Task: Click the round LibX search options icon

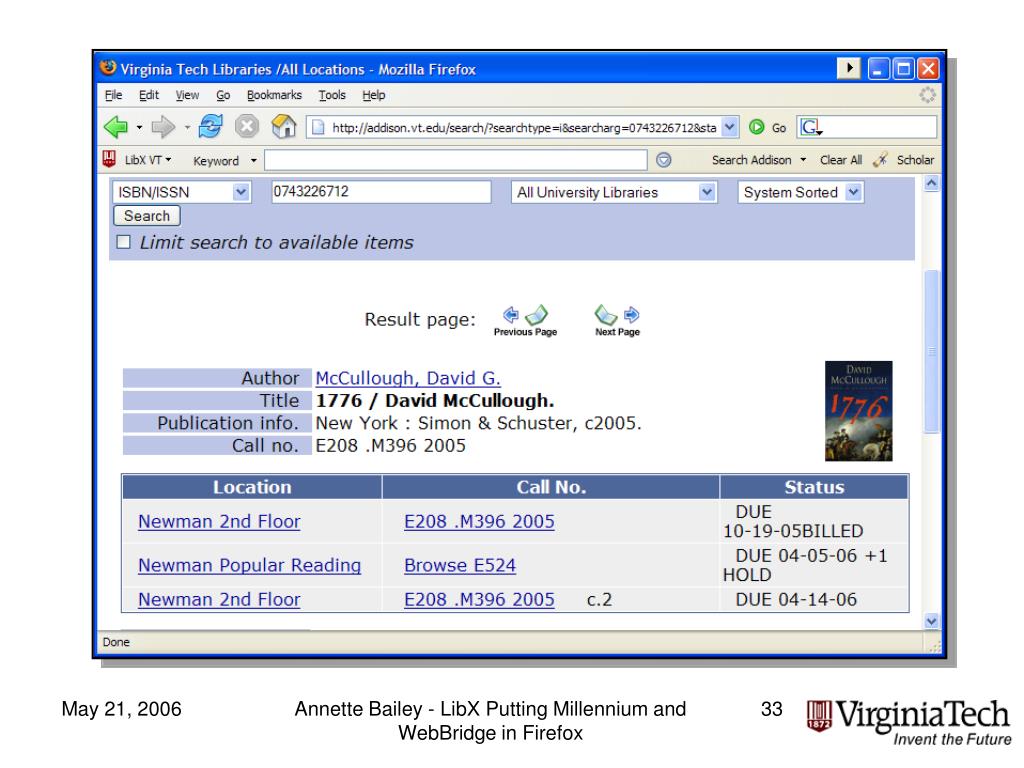Action: (x=664, y=160)
